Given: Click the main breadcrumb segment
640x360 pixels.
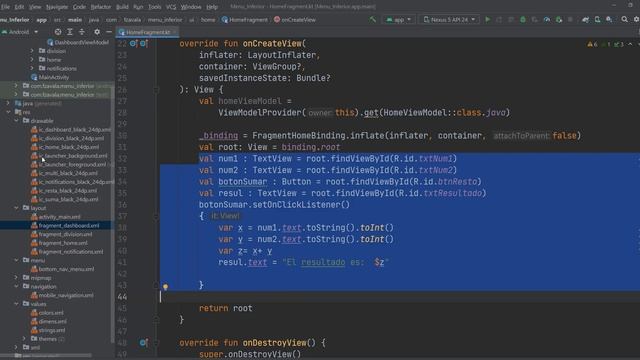Looking at the screenshot, I should [75, 20].
